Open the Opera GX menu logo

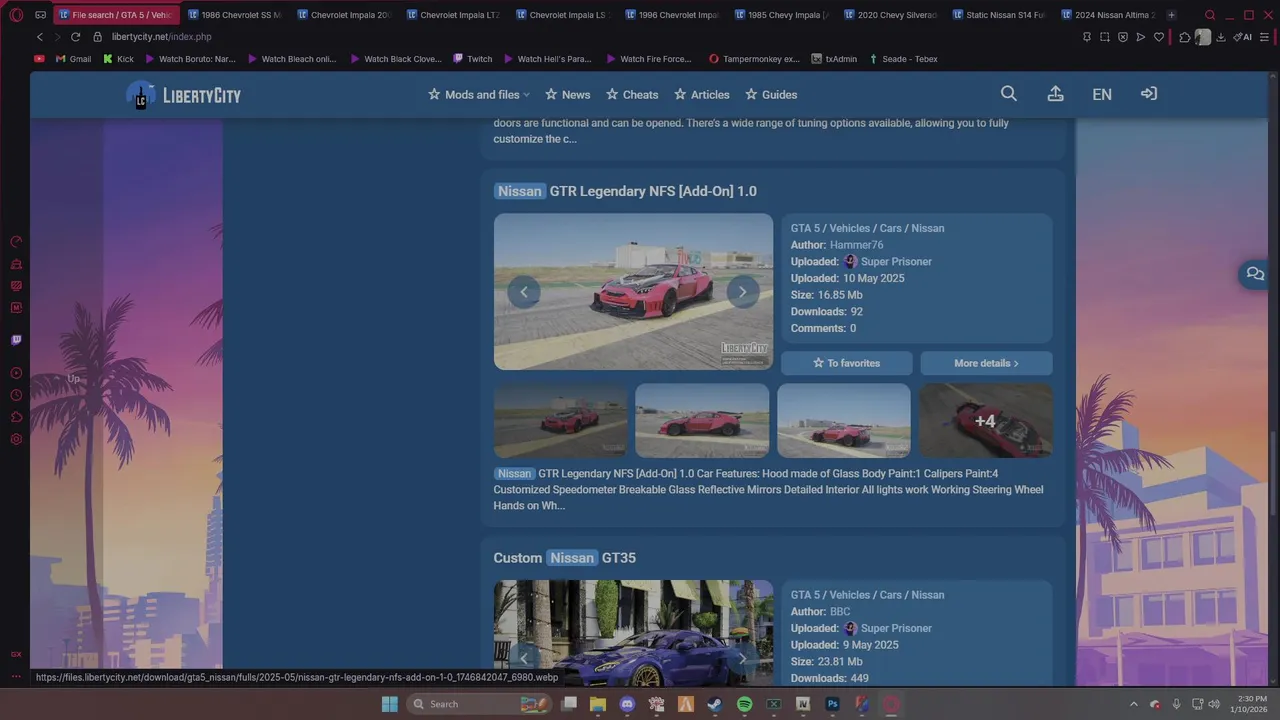[16, 15]
